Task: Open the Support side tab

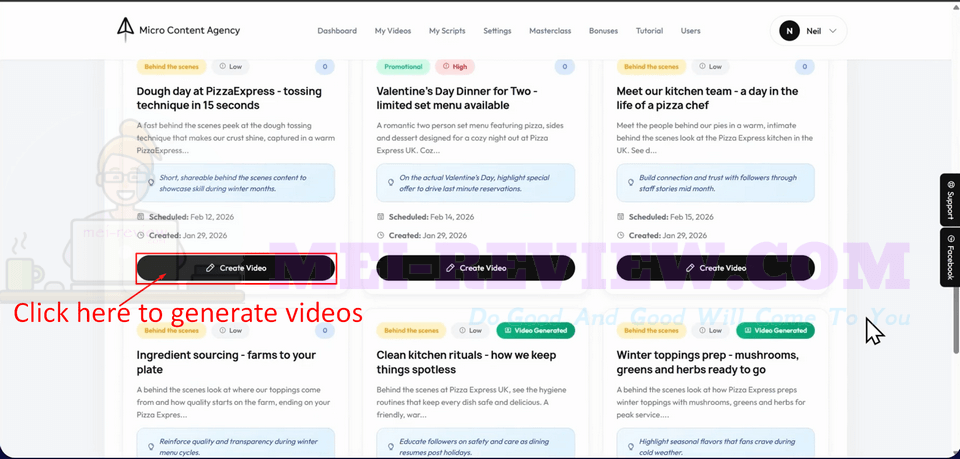Action: [950, 200]
